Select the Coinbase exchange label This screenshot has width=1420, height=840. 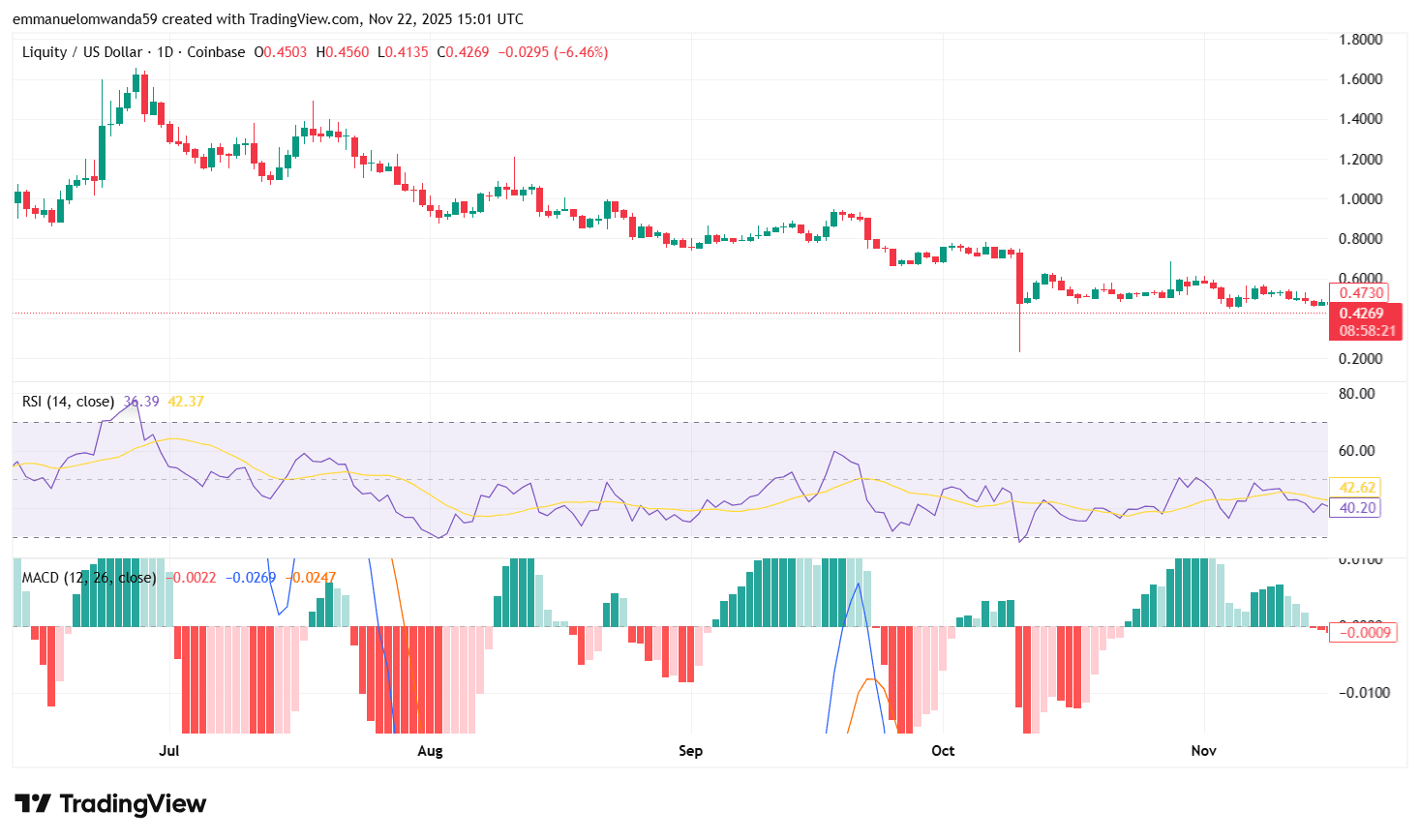point(214,52)
